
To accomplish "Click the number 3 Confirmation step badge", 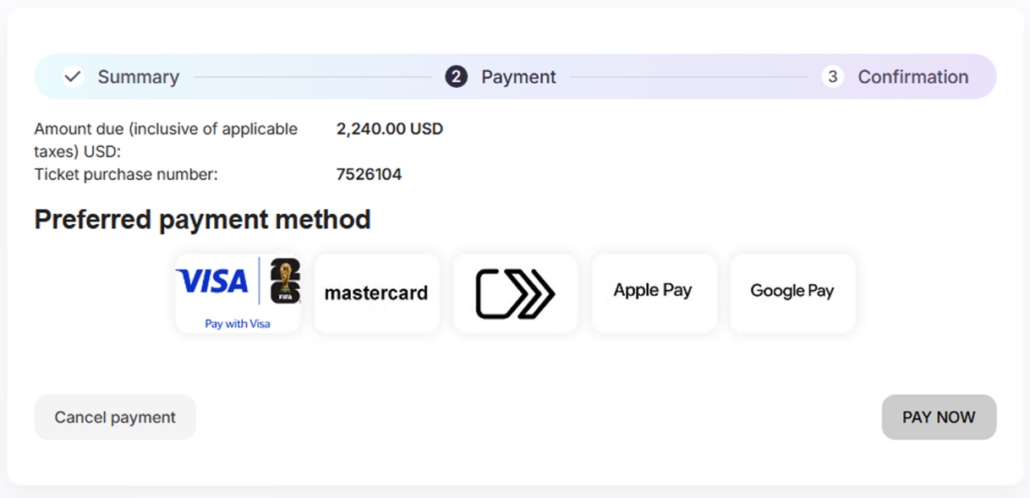I will 833,77.
